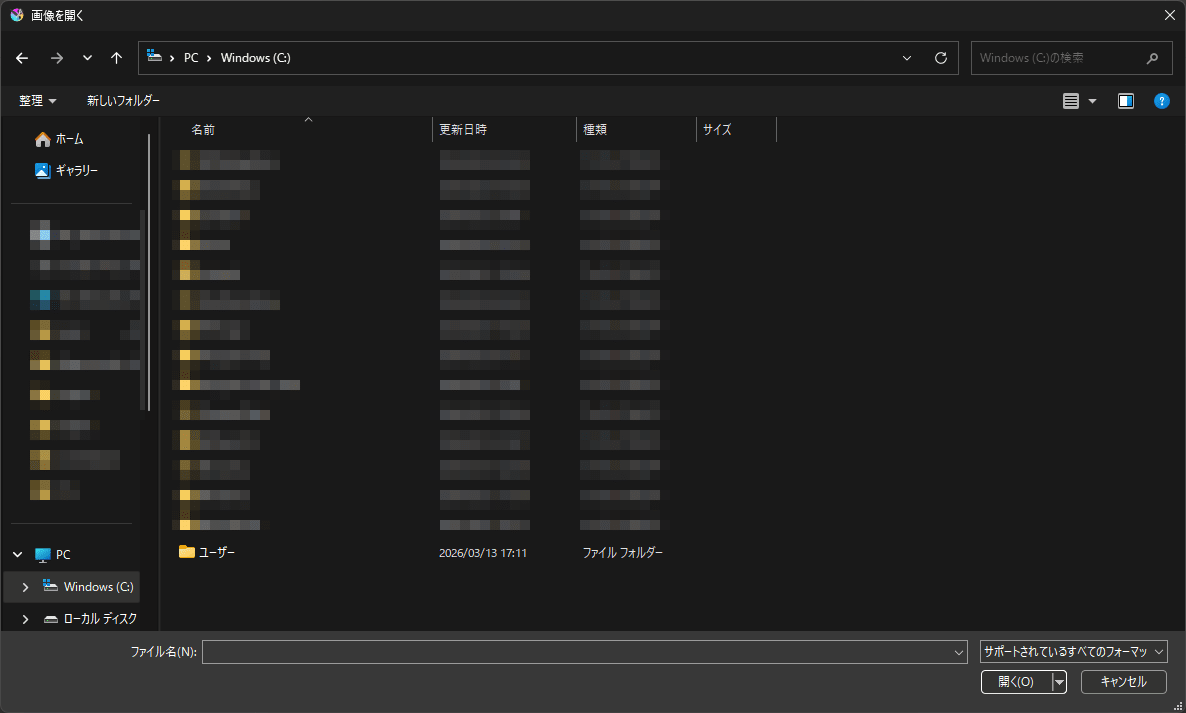Screen dimensions: 1186x713
Task: Click the 開く(O) button
Action: point(1016,682)
